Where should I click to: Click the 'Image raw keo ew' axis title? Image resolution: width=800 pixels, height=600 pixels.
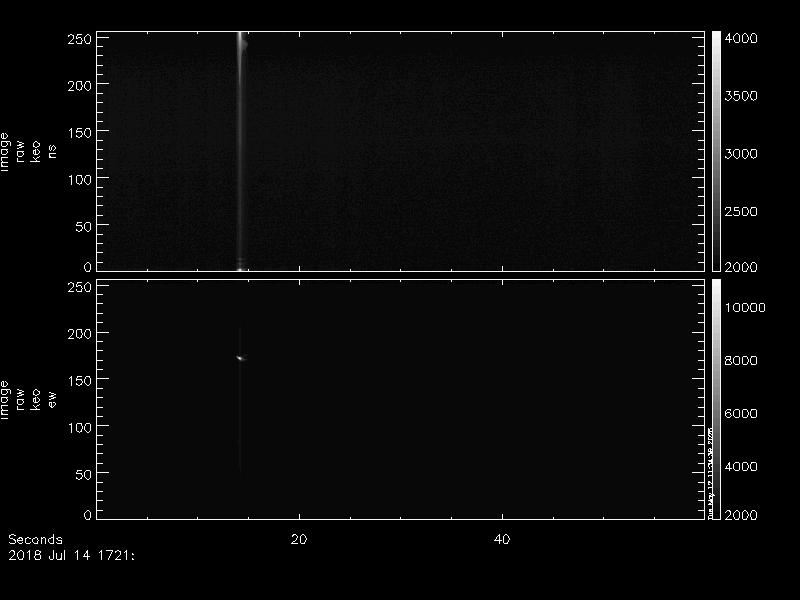[x=28, y=399]
